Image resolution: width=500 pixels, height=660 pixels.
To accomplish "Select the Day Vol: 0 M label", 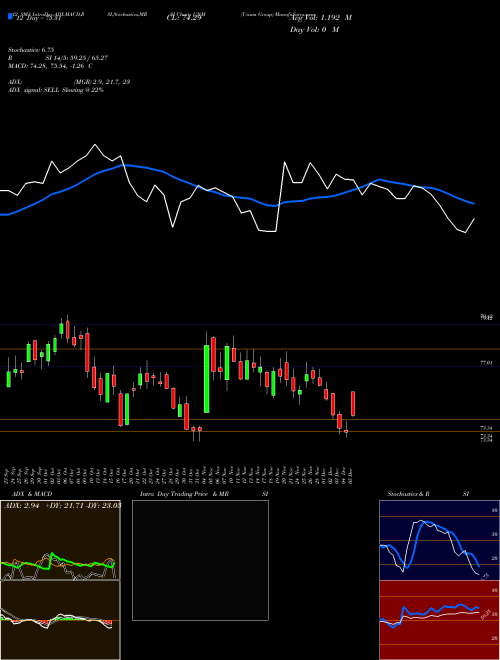I will coord(314,30).
